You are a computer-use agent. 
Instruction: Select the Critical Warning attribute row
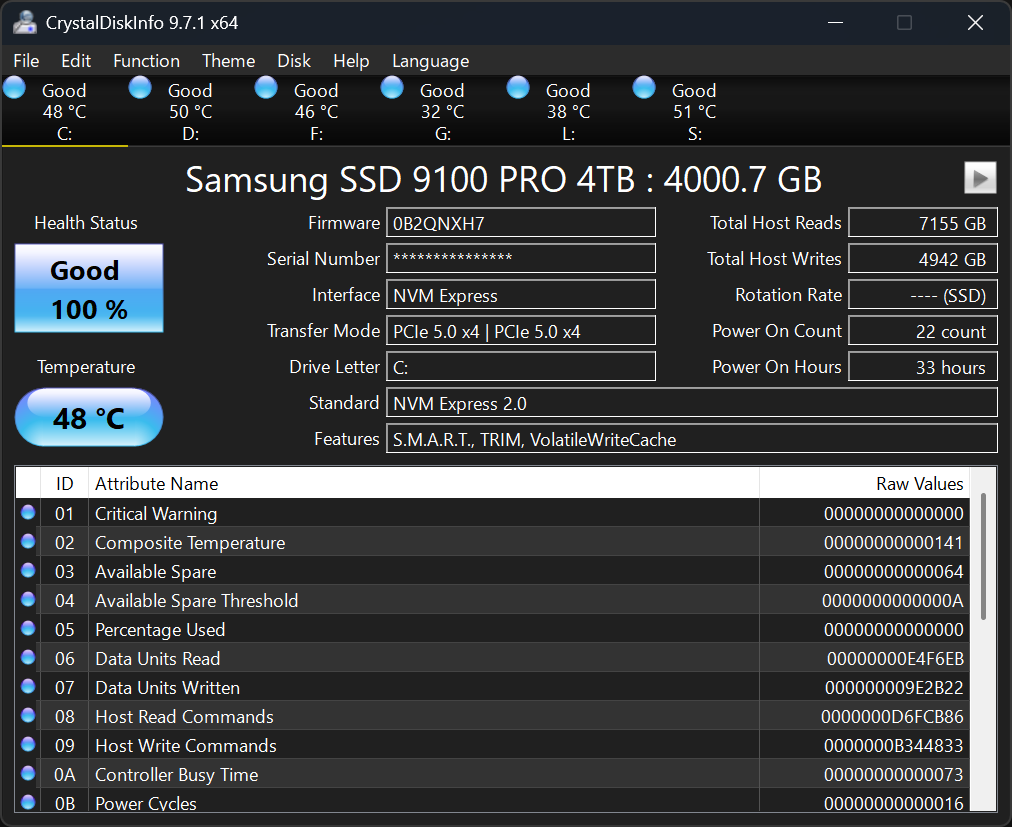(x=492, y=513)
